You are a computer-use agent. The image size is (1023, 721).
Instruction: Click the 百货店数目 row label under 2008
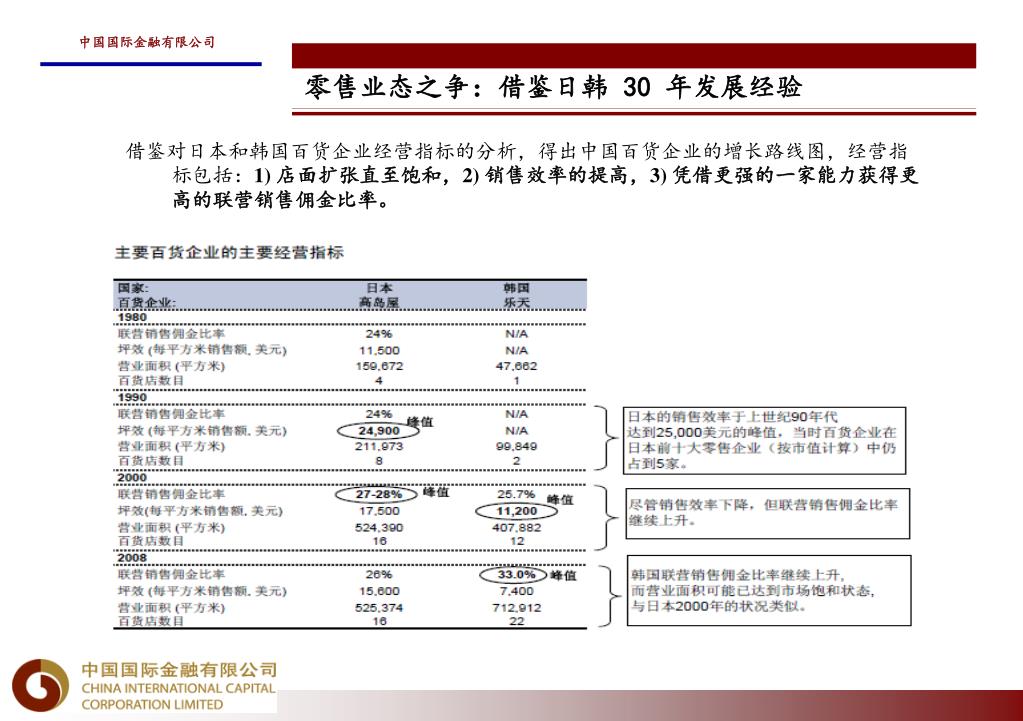pyautogui.click(x=151, y=621)
